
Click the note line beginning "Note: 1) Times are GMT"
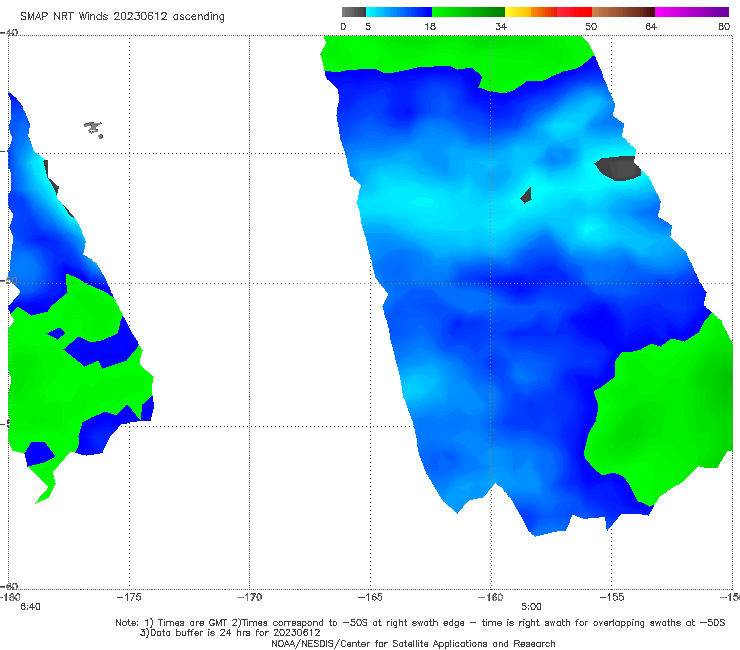[420, 623]
